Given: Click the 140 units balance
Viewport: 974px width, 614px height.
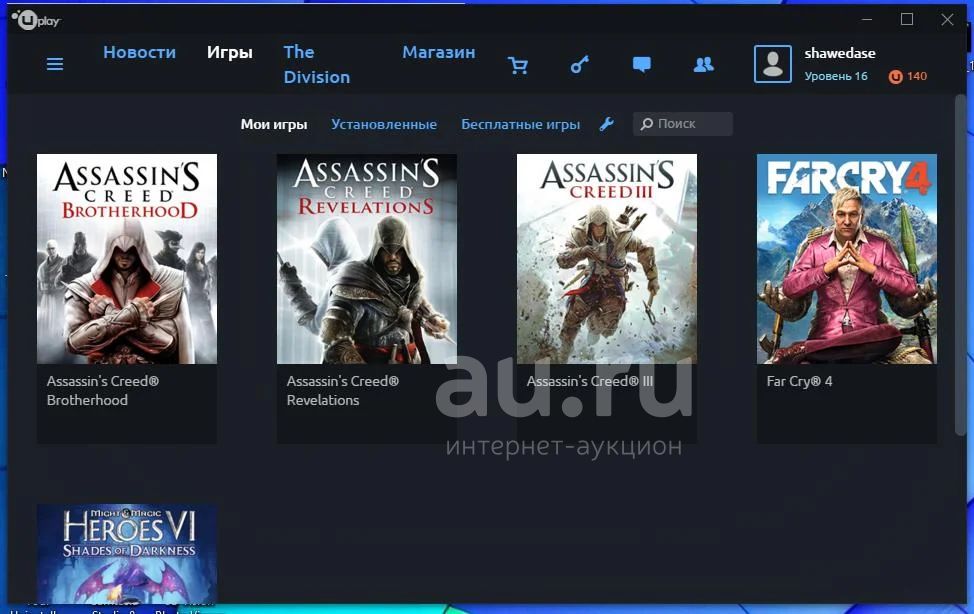Looking at the screenshot, I should coord(917,76).
